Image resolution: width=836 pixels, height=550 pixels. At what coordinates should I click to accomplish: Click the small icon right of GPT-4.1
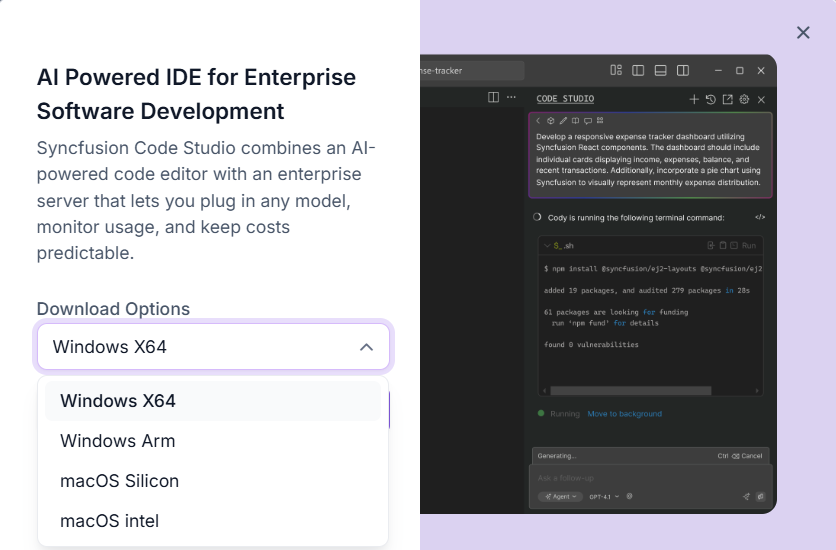630,496
